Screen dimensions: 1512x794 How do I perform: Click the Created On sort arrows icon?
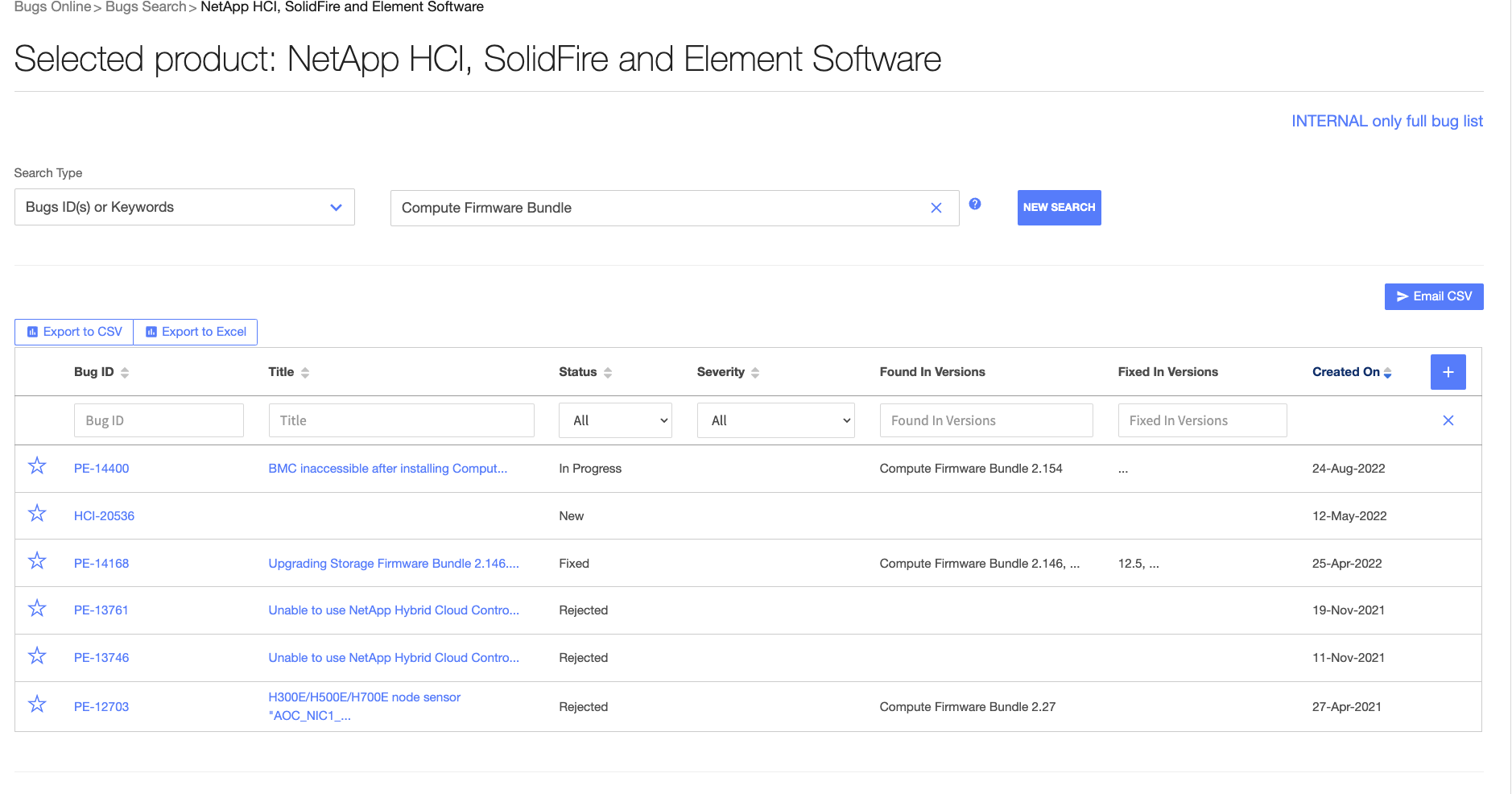(x=1387, y=371)
